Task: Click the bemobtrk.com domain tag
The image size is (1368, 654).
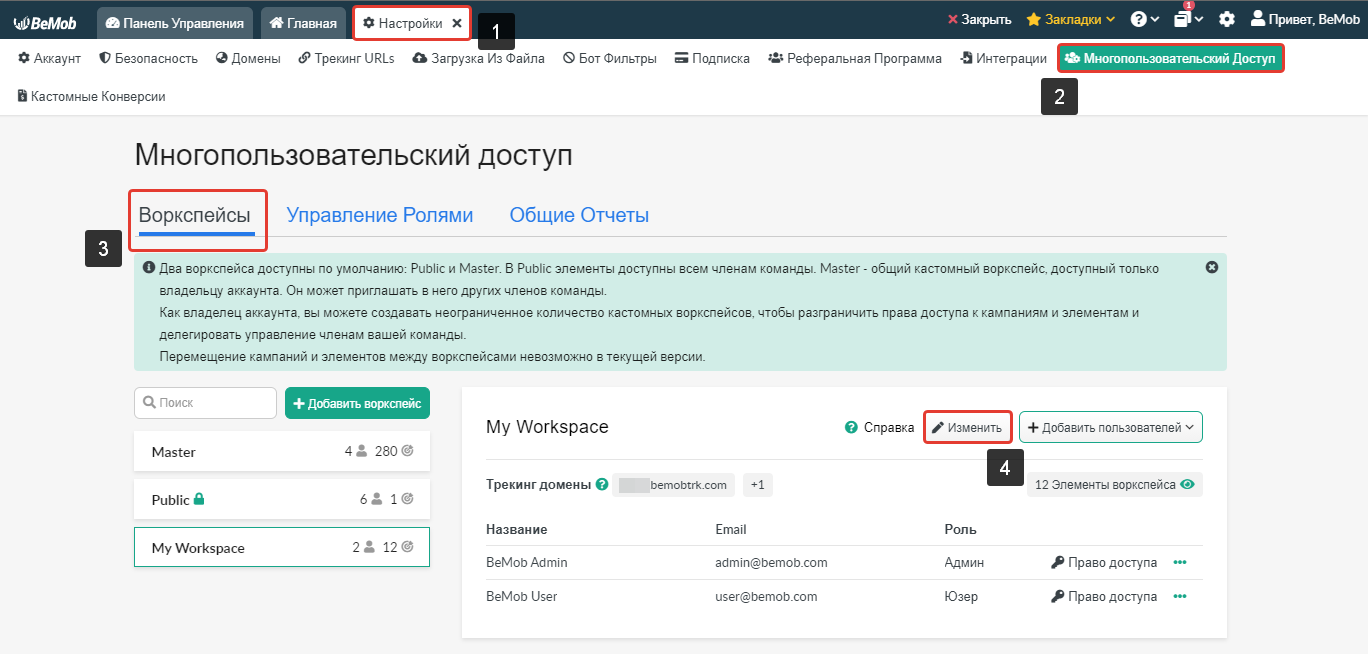Action: [674, 485]
